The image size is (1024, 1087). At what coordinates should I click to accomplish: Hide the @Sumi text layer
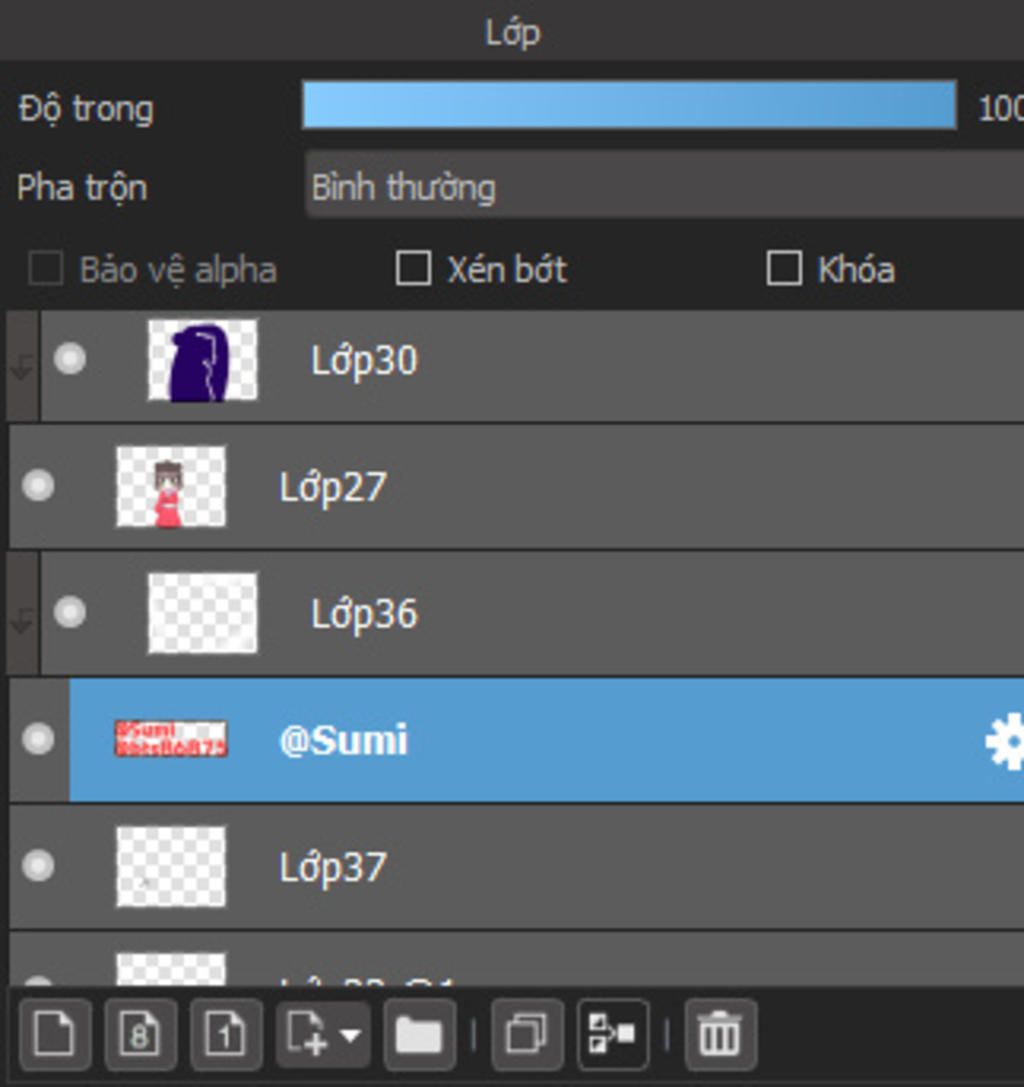[x=38, y=739]
